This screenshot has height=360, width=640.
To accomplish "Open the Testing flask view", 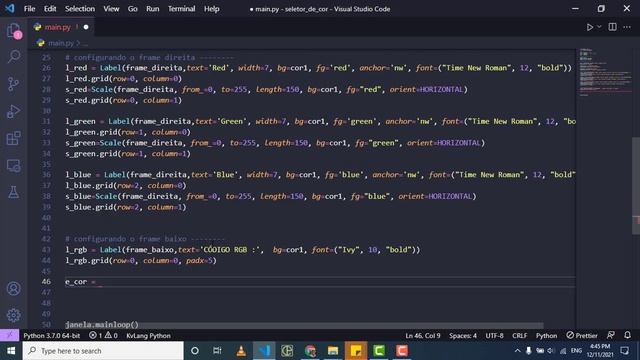I will coord(13,192).
